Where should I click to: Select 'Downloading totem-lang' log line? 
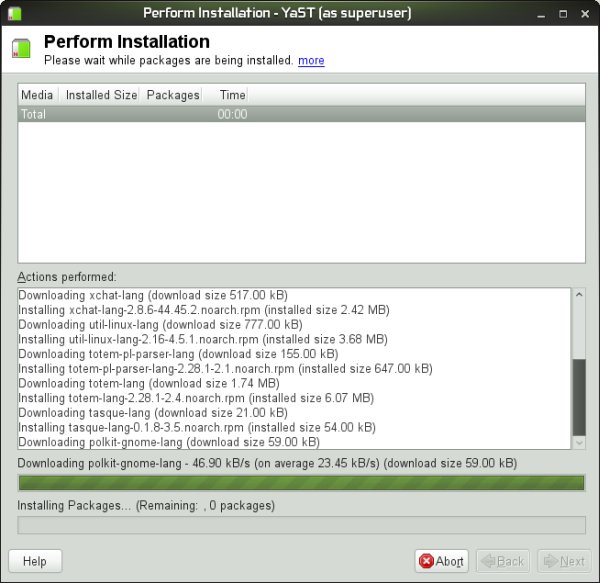(x=149, y=383)
